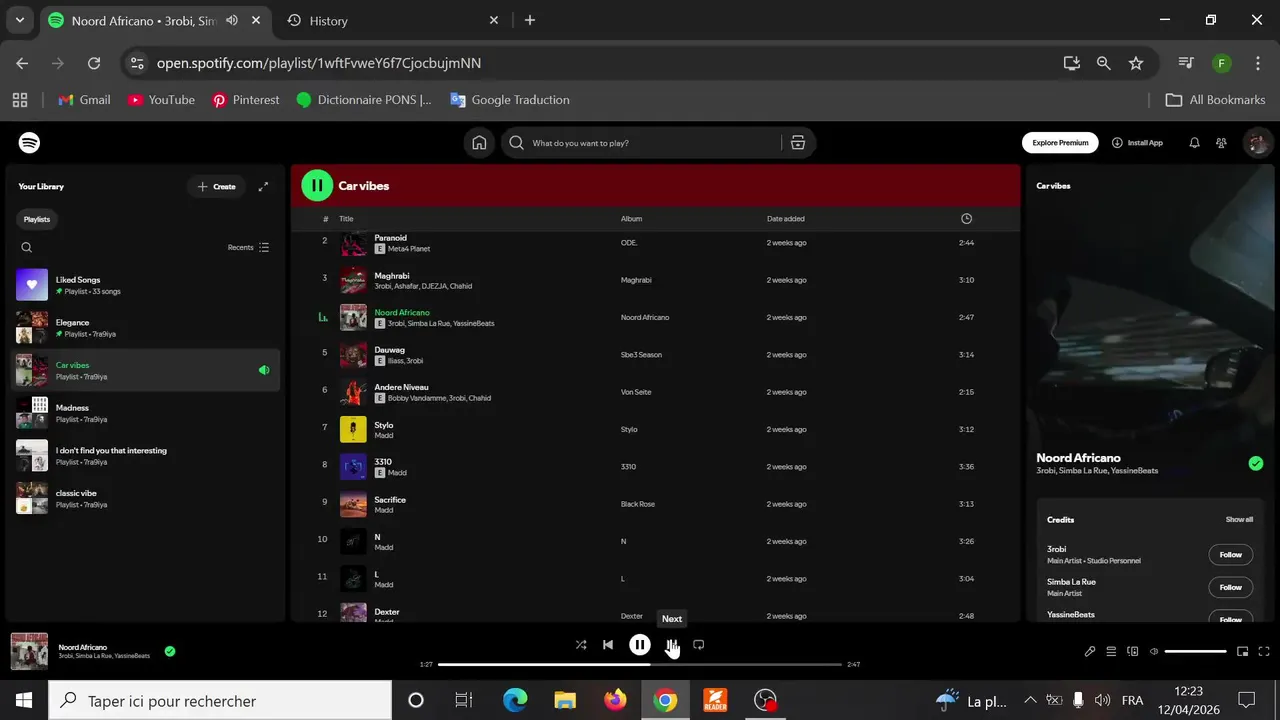Pause playback in bottom player

(x=640, y=645)
